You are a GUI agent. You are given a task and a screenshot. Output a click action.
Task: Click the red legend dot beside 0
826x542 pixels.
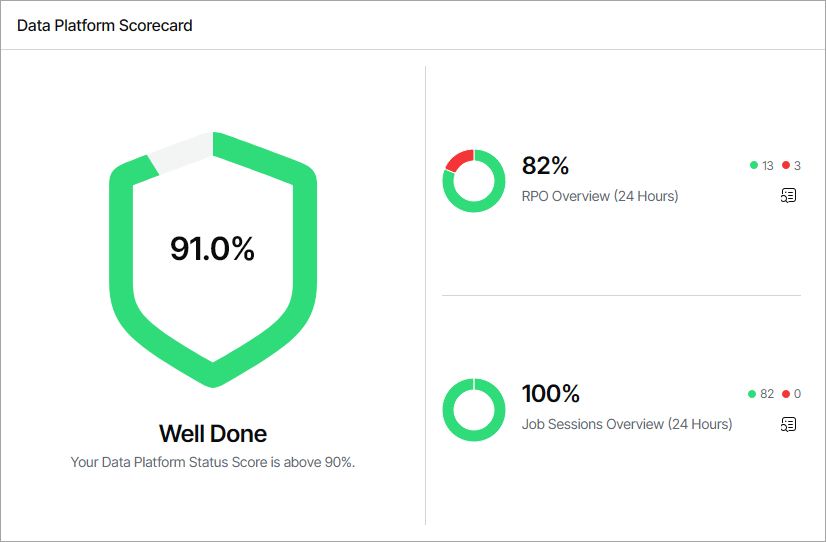tap(786, 394)
